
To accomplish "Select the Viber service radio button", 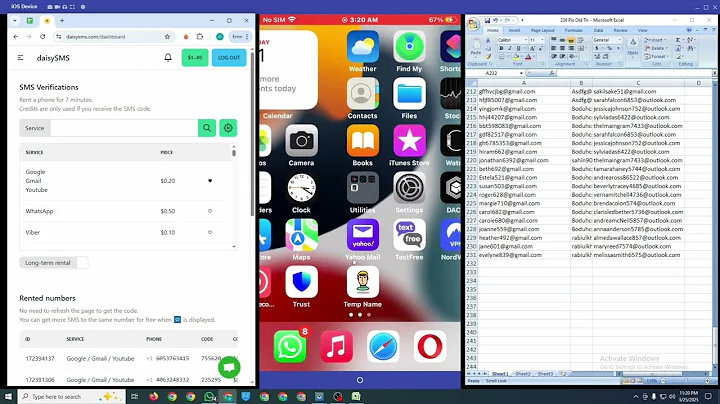I will click(x=210, y=232).
